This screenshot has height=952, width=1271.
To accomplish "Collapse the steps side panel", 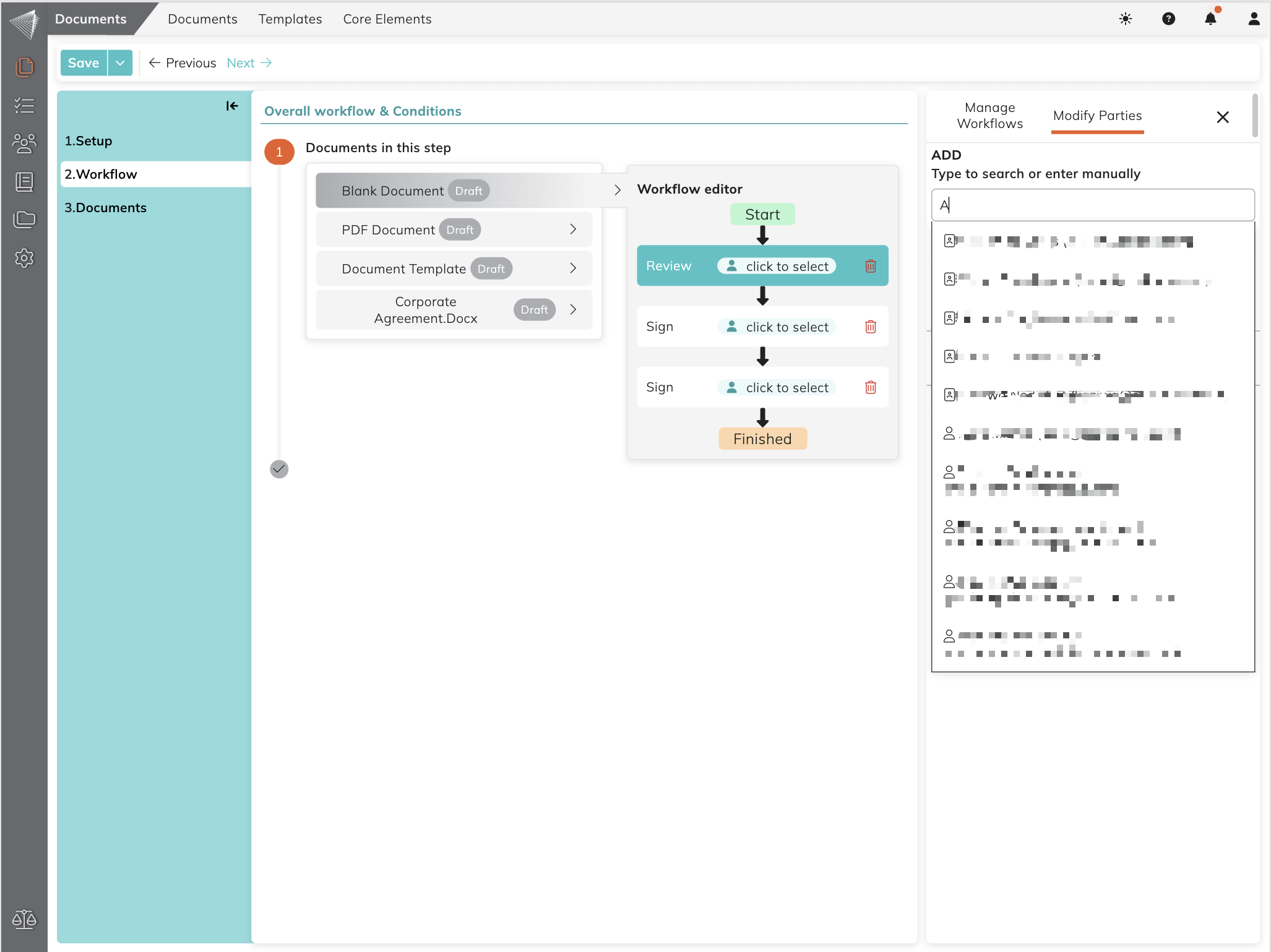I will 232,106.
